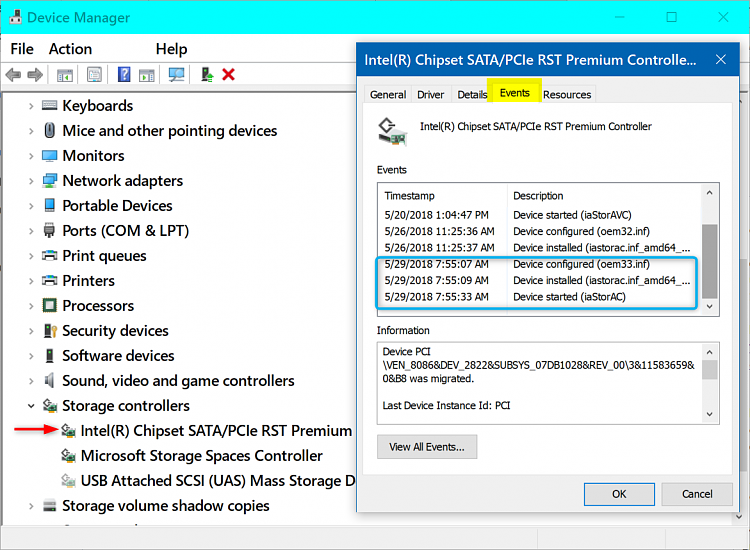Click the Printers category icon

click(49, 280)
